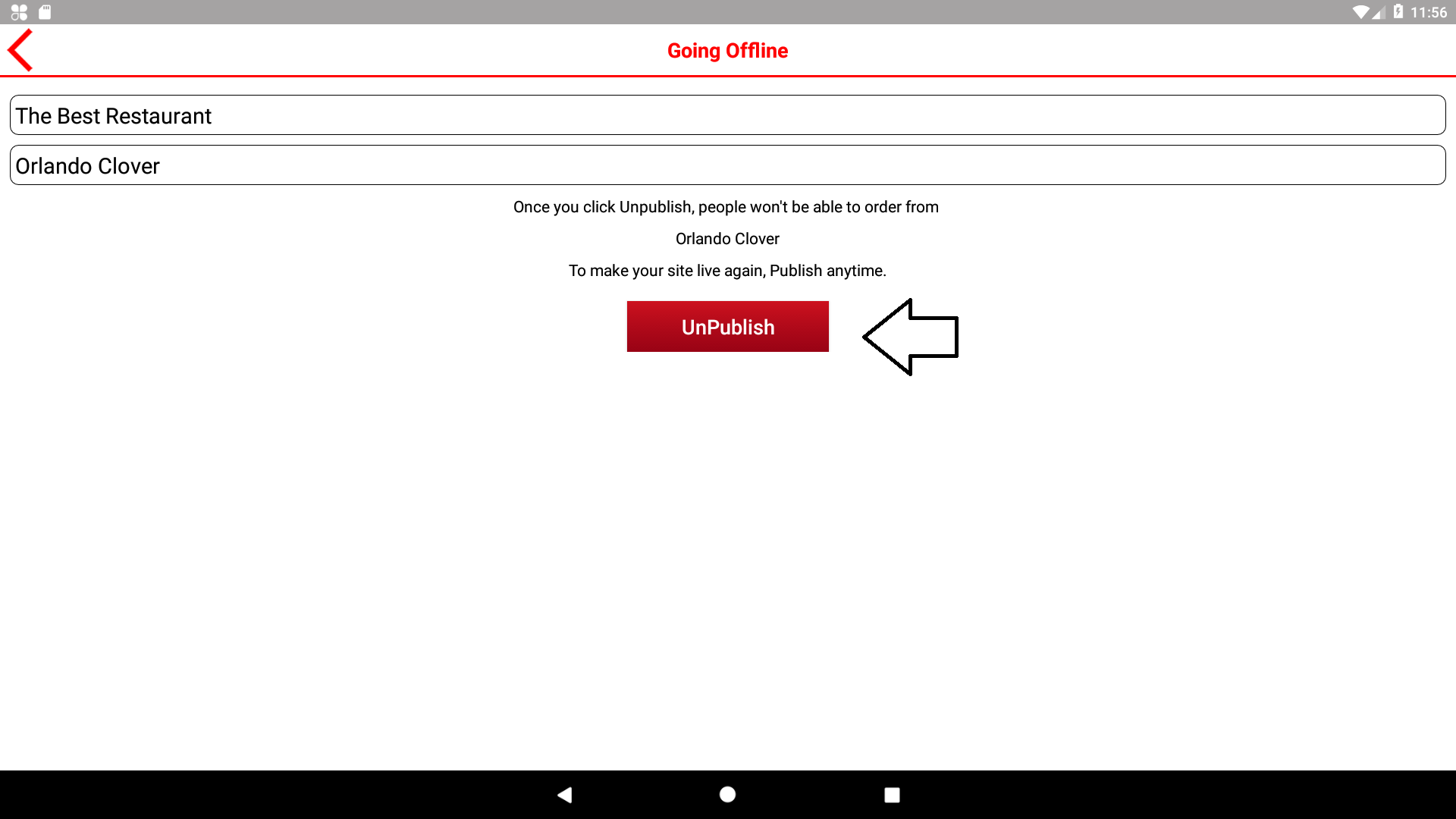This screenshot has width=1456, height=819.
Task: Select the Orlando Clover field
Action: coord(727,165)
